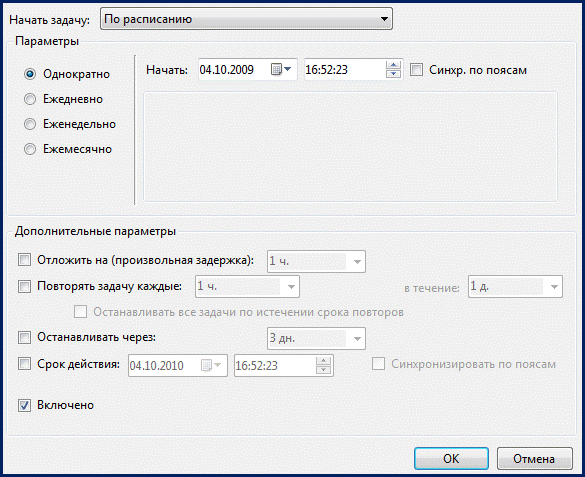Open calendar picker for expiry date 04.10.2010
Image resolution: width=585 pixels, height=477 pixels.
[211, 365]
